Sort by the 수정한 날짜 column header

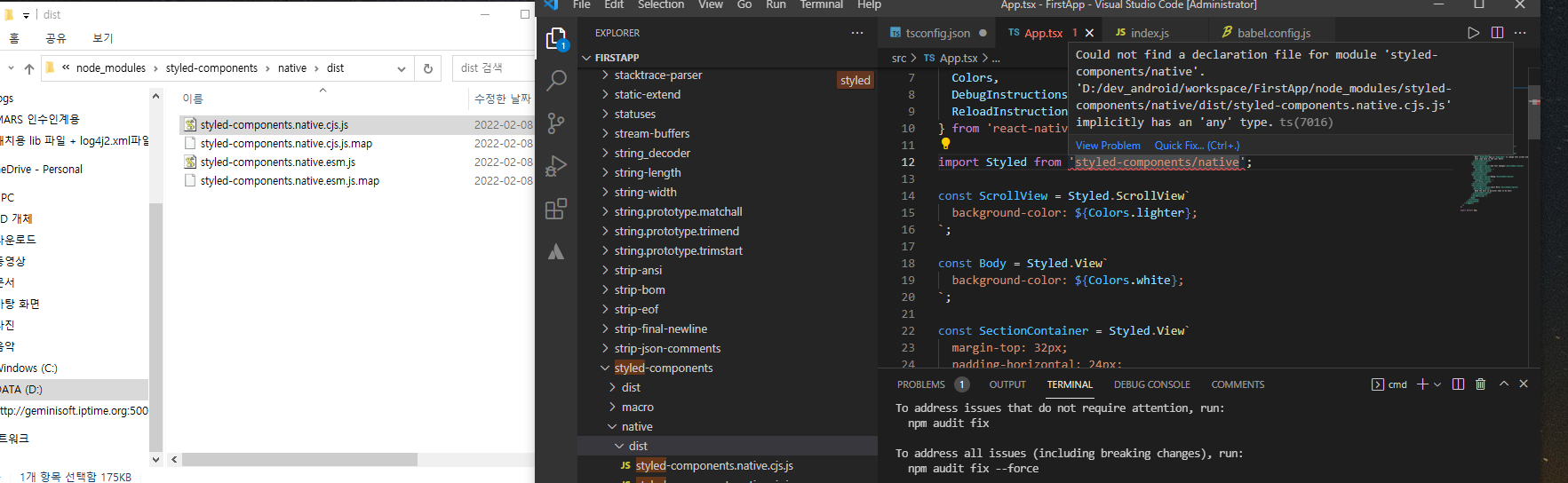502,99
